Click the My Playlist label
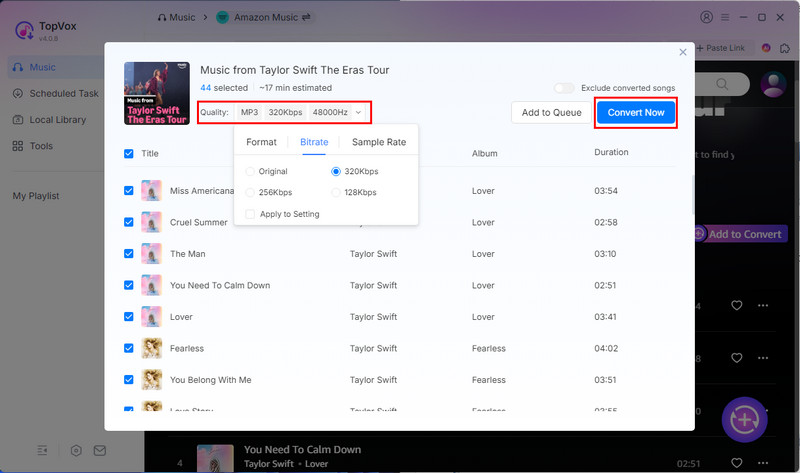 [x=36, y=196]
